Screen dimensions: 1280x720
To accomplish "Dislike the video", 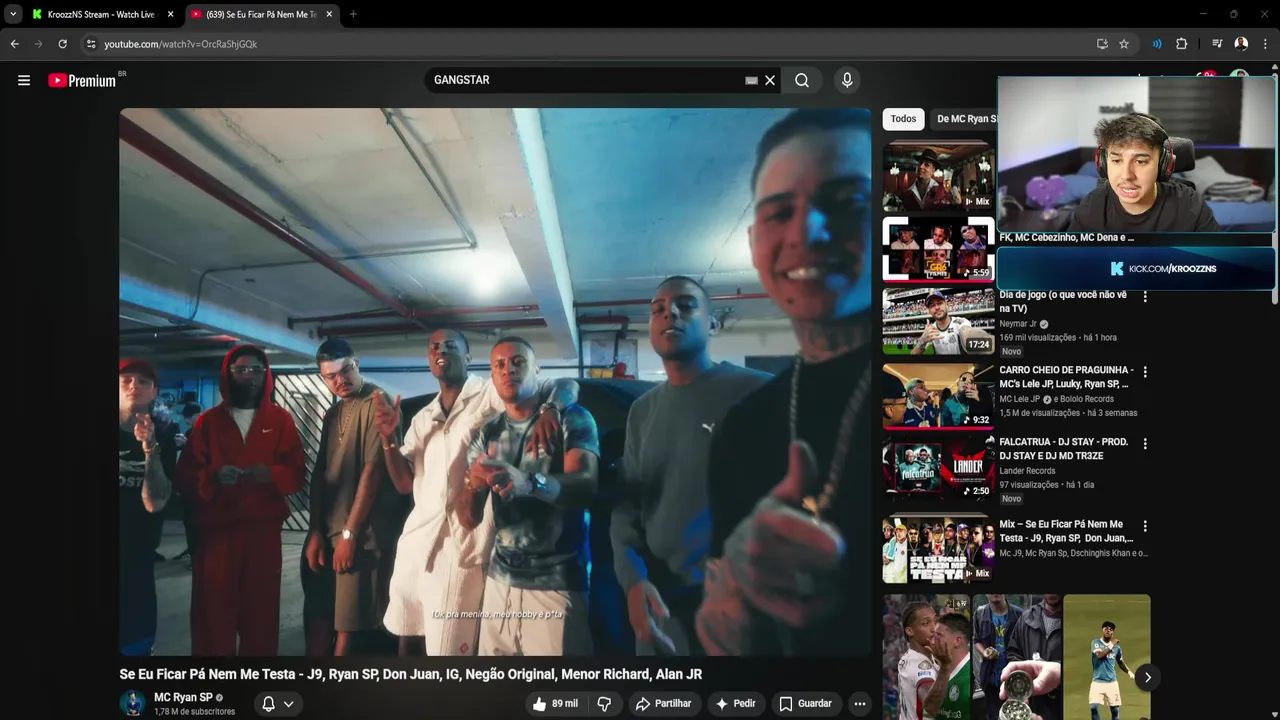I will [x=604, y=704].
